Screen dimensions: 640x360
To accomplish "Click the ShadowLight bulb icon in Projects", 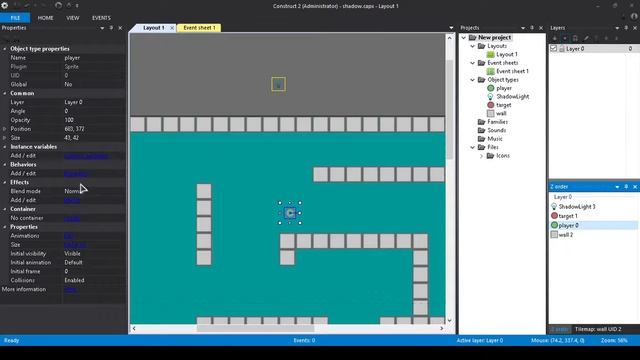I will (491, 97).
